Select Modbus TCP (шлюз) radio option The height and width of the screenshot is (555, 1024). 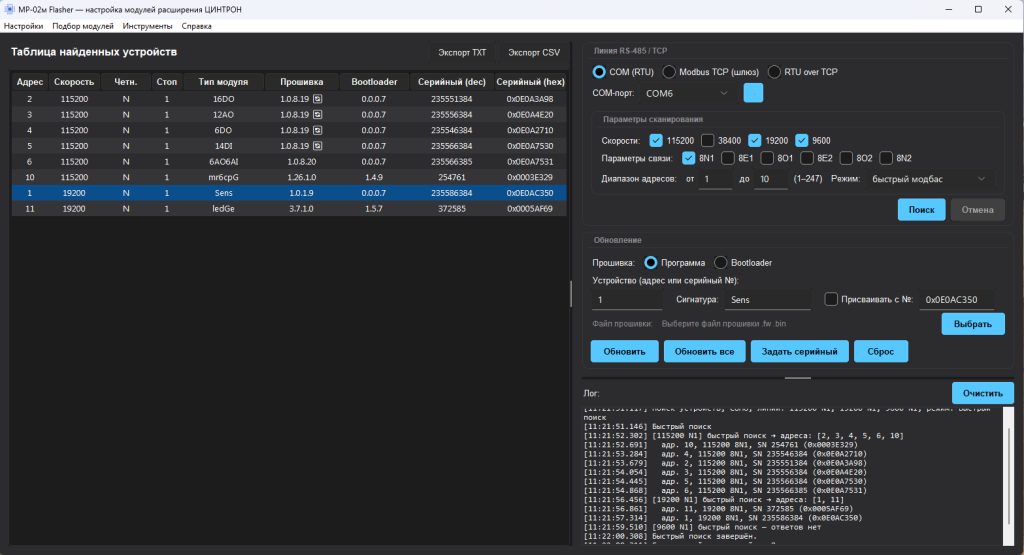tap(669, 72)
